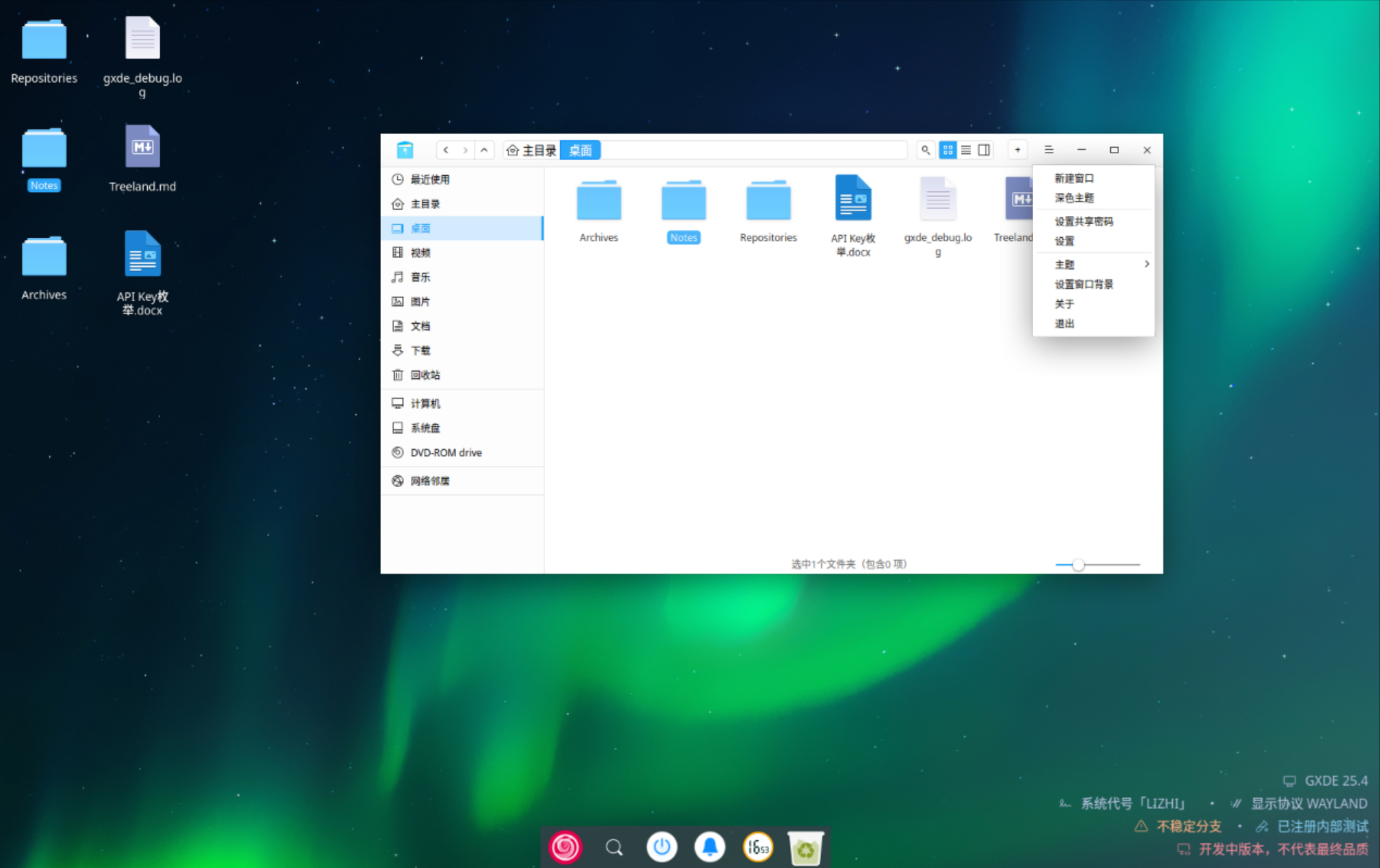This screenshot has width=1380, height=868.
Task: Open Network Neighbors (网络邻居) in sidebar
Action: click(462, 481)
